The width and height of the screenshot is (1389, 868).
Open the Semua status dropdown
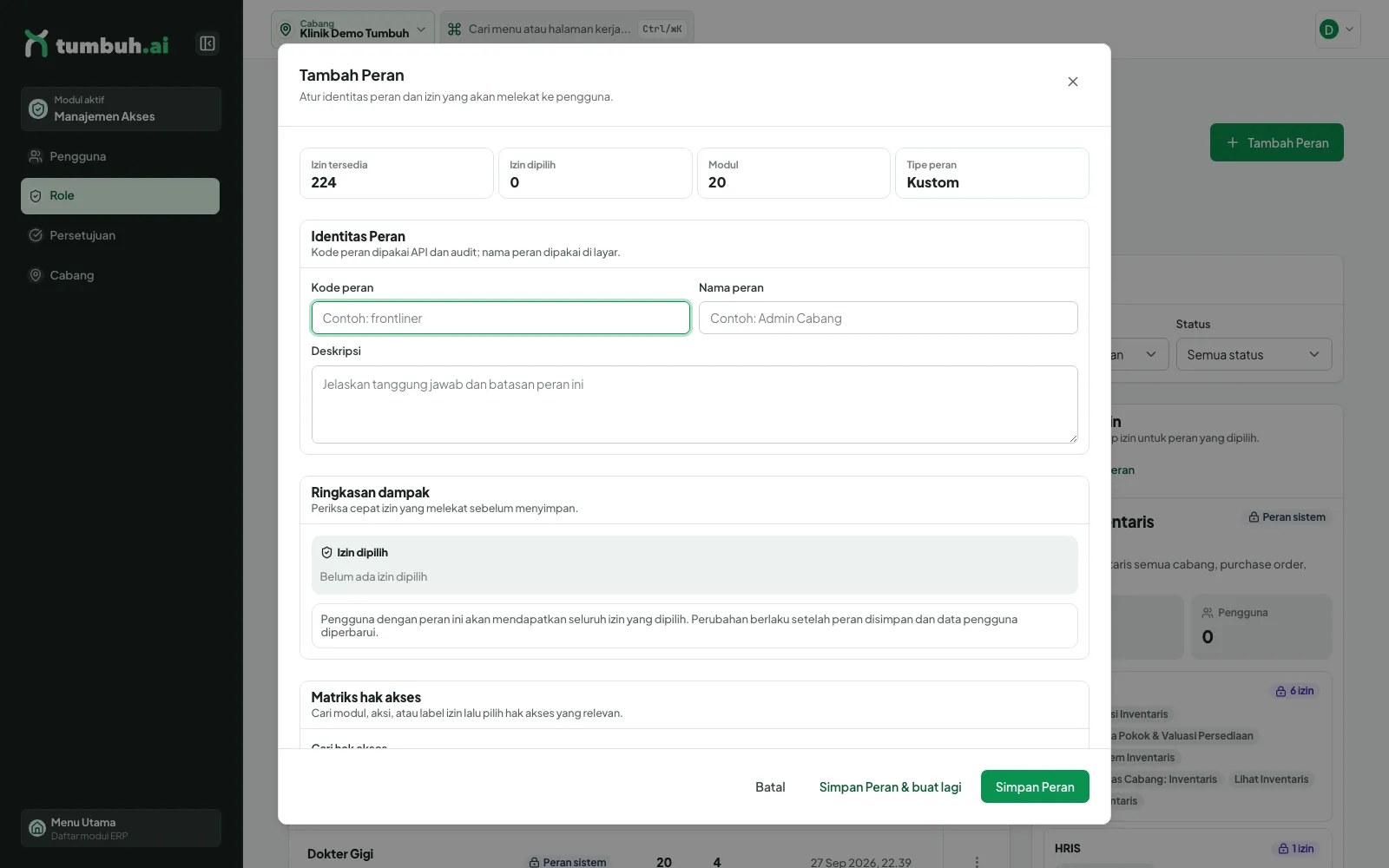(x=1254, y=354)
